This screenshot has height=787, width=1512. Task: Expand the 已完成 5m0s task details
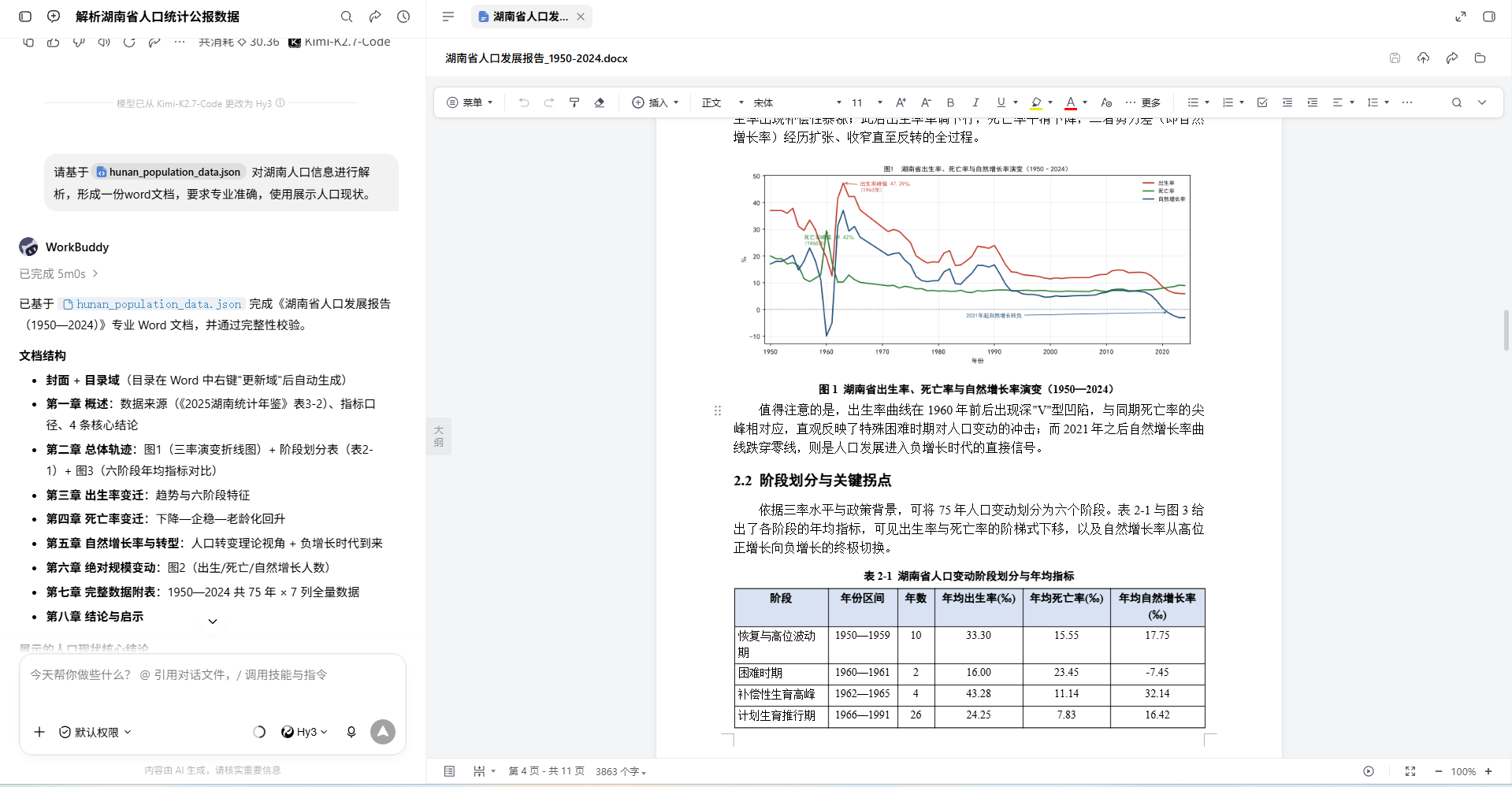pos(59,273)
